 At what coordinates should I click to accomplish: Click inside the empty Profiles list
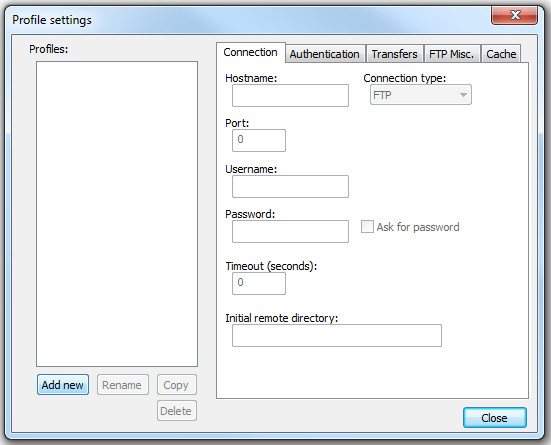coord(117,214)
